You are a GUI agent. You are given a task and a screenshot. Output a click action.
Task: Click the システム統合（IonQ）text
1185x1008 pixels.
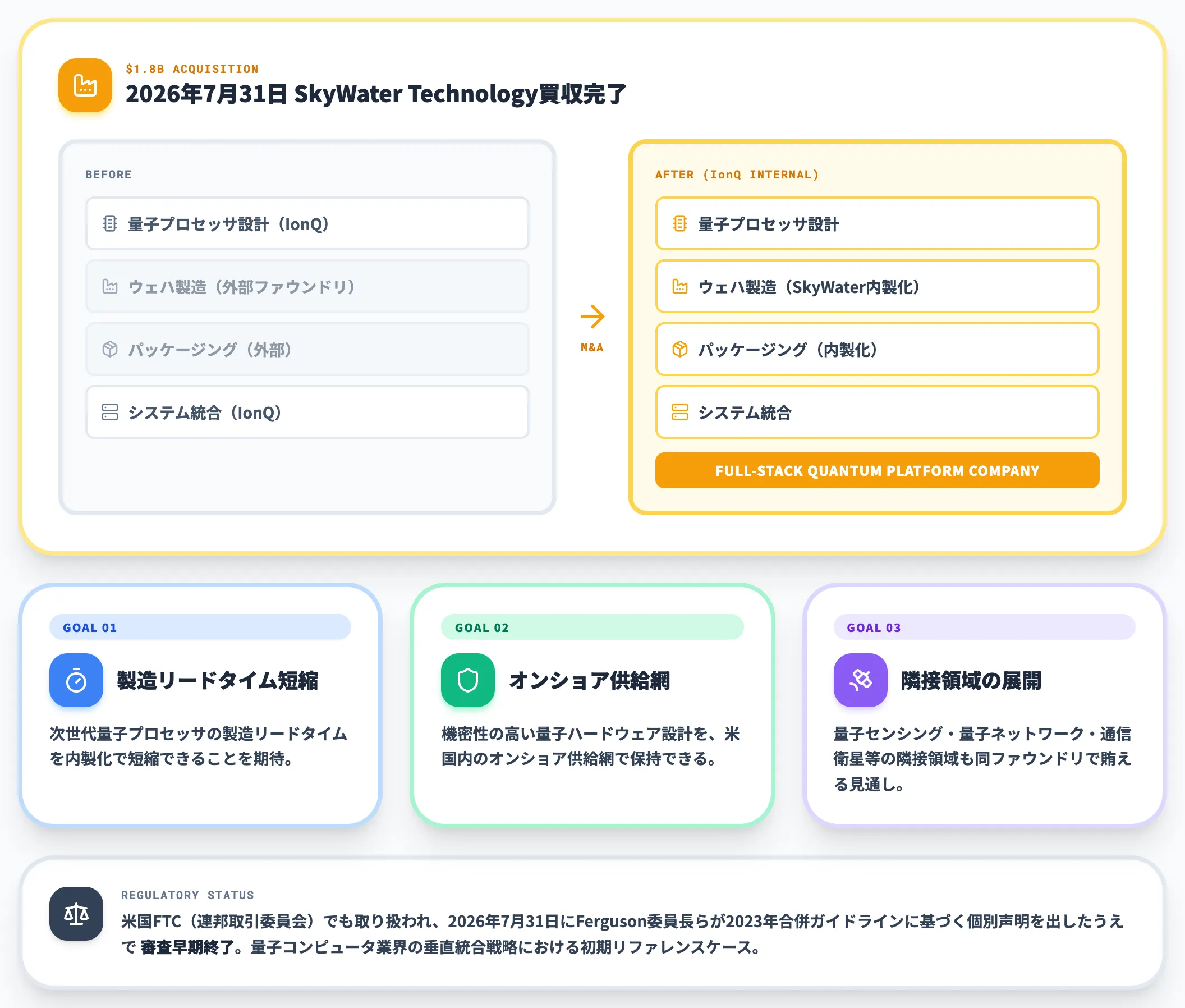point(205,413)
